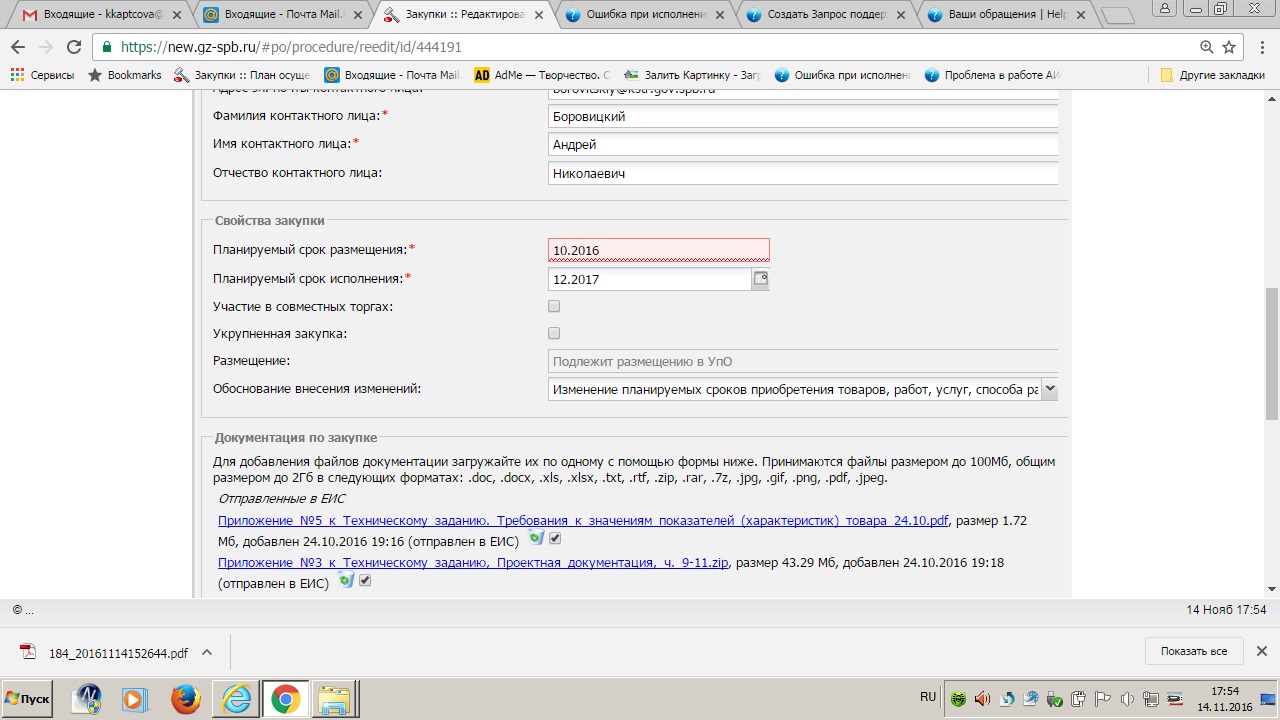Image resolution: width=1280 pixels, height=720 pixels.
Task: Switch to the Ошибка при исполнении tab
Action: pos(641,15)
